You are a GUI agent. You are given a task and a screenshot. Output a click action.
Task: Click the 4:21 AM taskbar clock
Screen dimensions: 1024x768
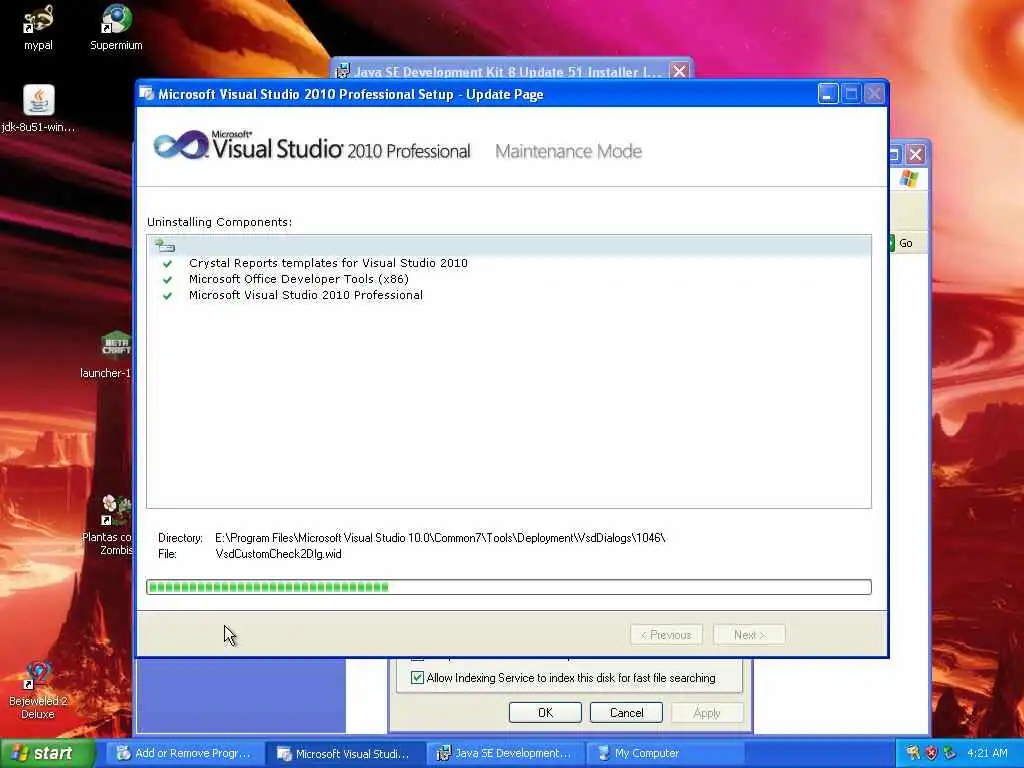pyautogui.click(x=987, y=754)
